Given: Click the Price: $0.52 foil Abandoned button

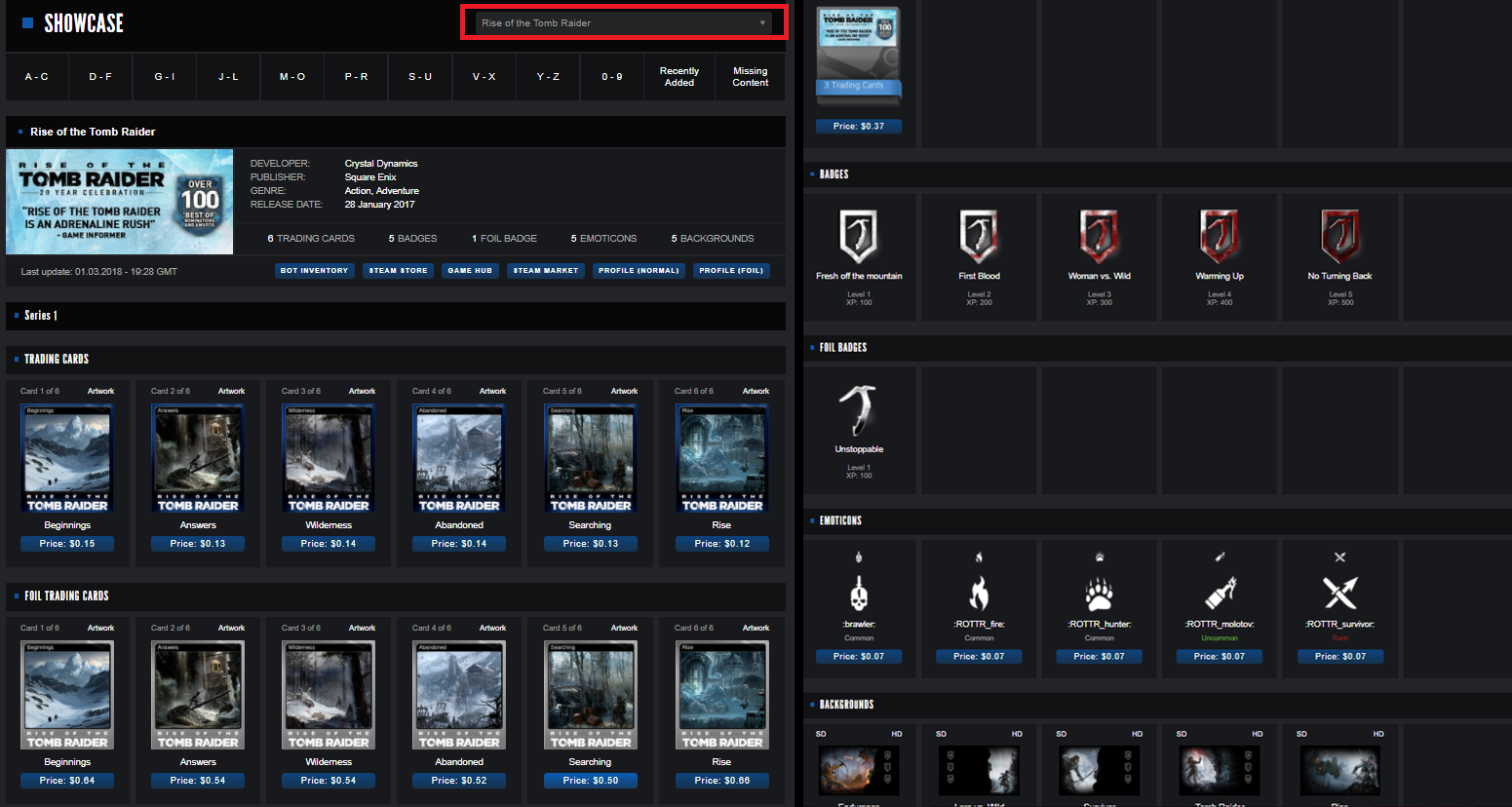Looking at the screenshot, I should click(x=459, y=781).
